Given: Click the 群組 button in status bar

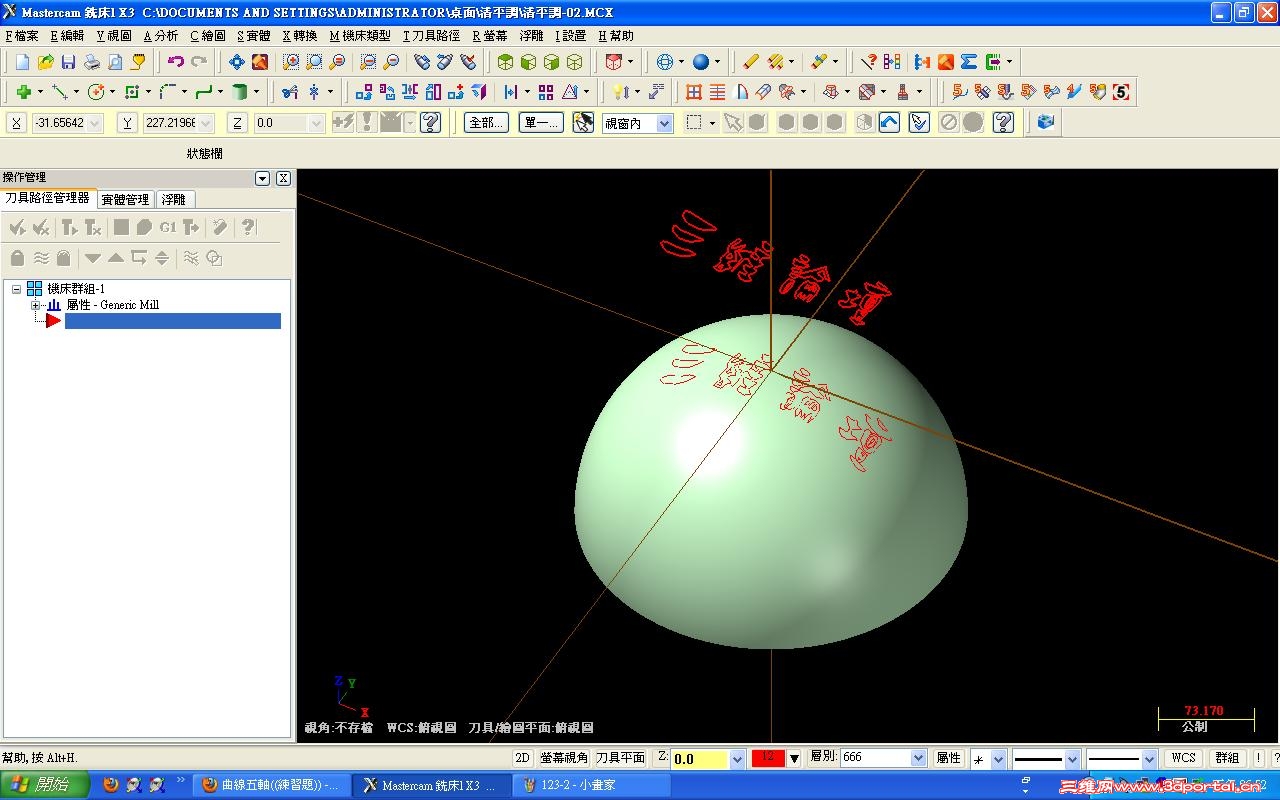Looking at the screenshot, I should (1227, 758).
